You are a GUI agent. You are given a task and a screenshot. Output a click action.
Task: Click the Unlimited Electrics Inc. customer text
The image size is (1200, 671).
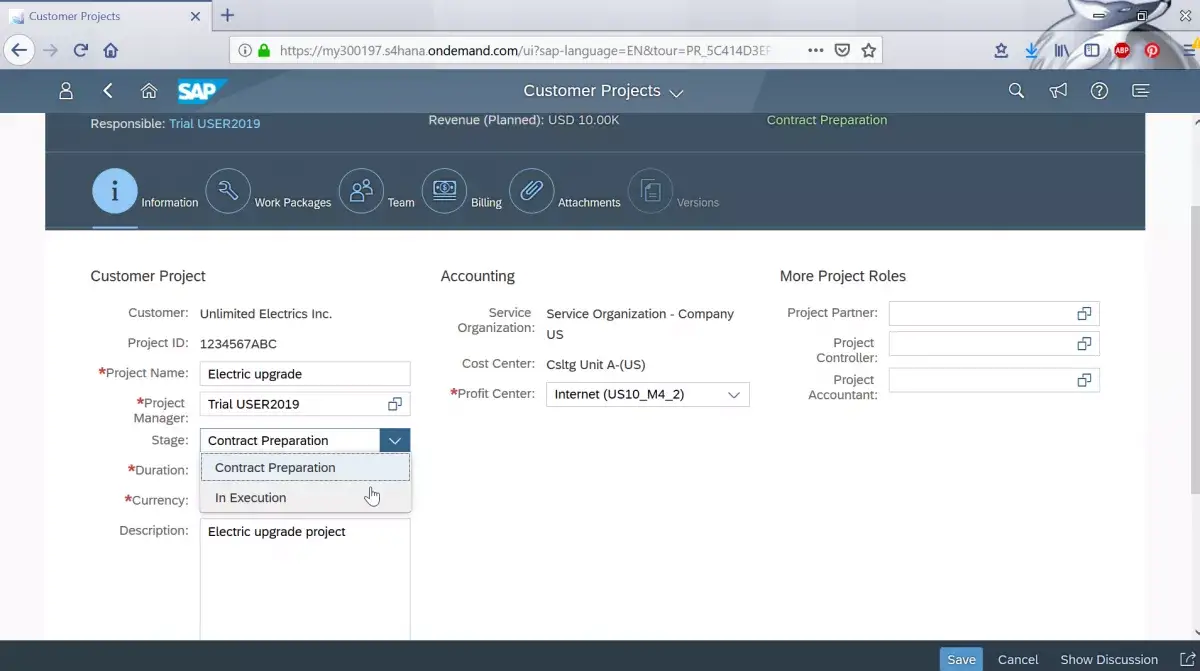(266, 314)
